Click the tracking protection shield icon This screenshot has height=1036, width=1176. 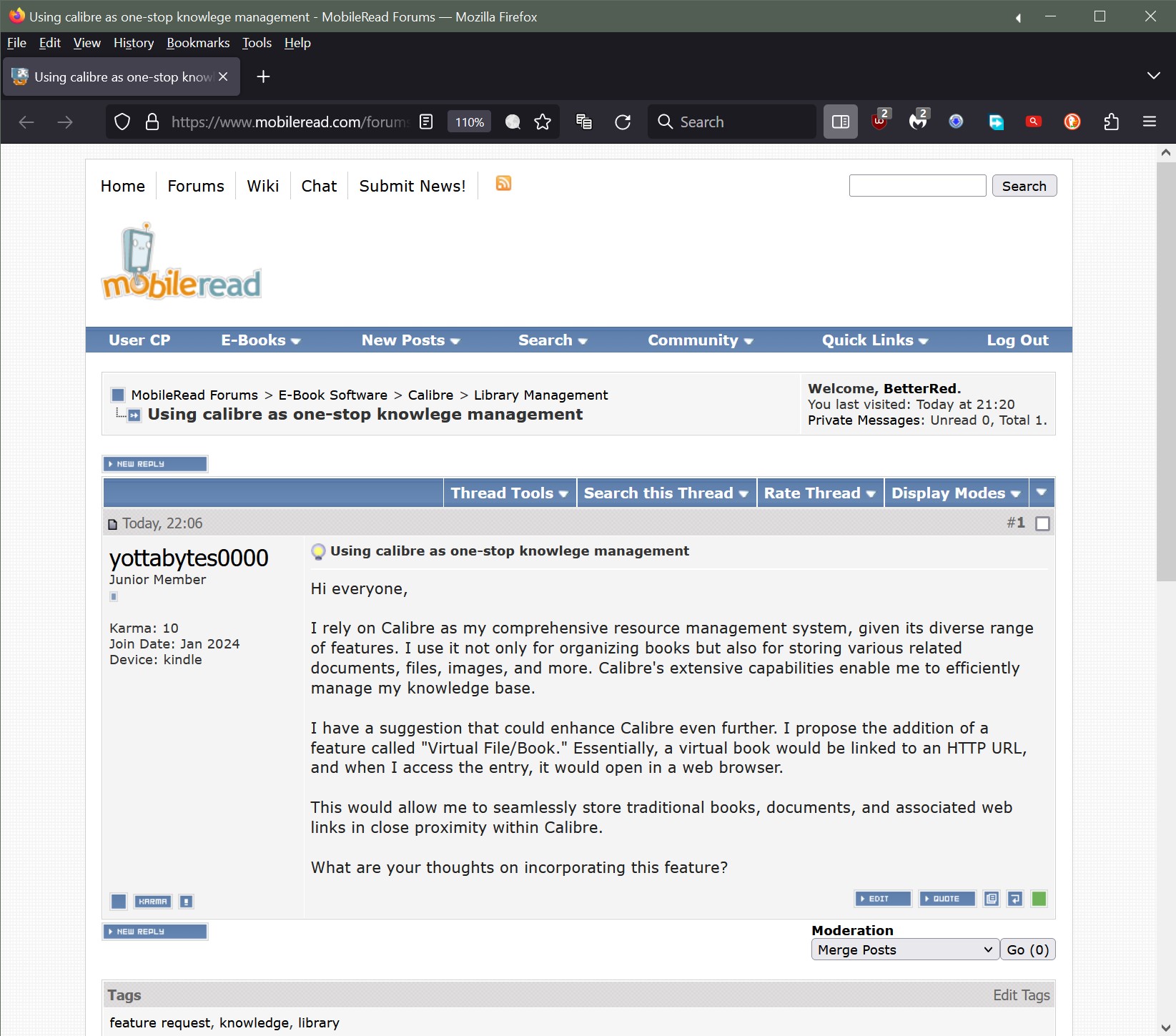point(122,122)
